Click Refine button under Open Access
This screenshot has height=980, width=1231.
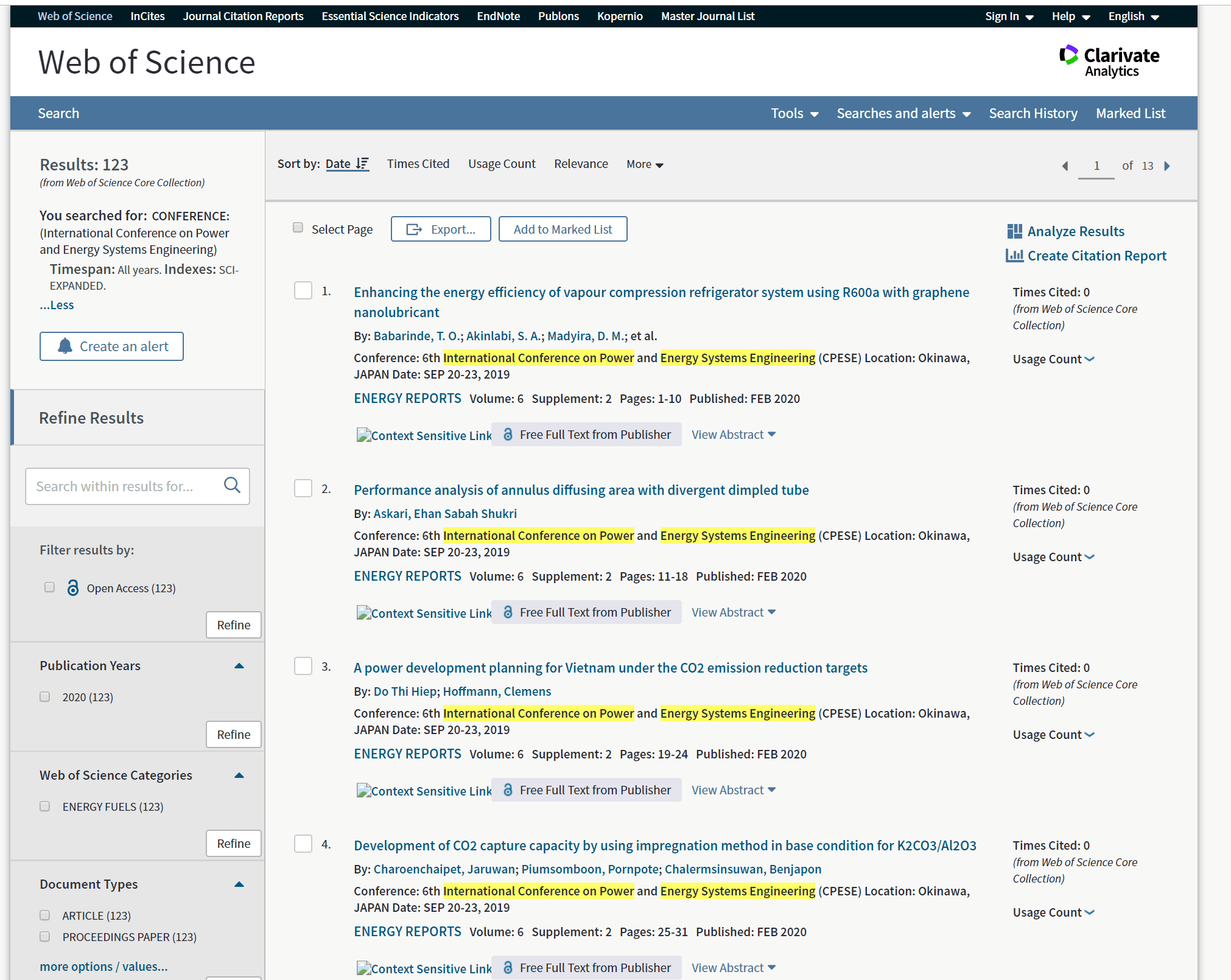click(234, 625)
